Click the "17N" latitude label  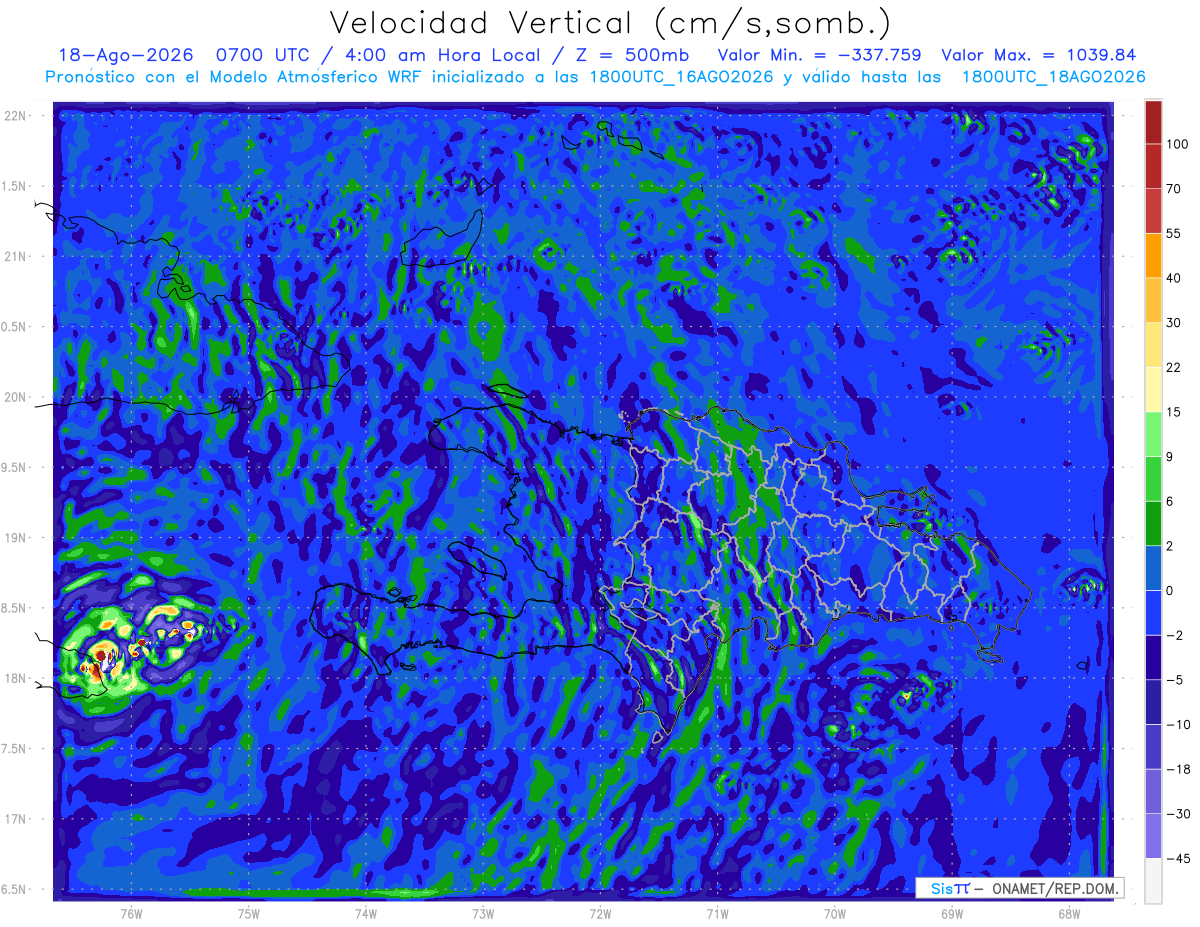14,820
